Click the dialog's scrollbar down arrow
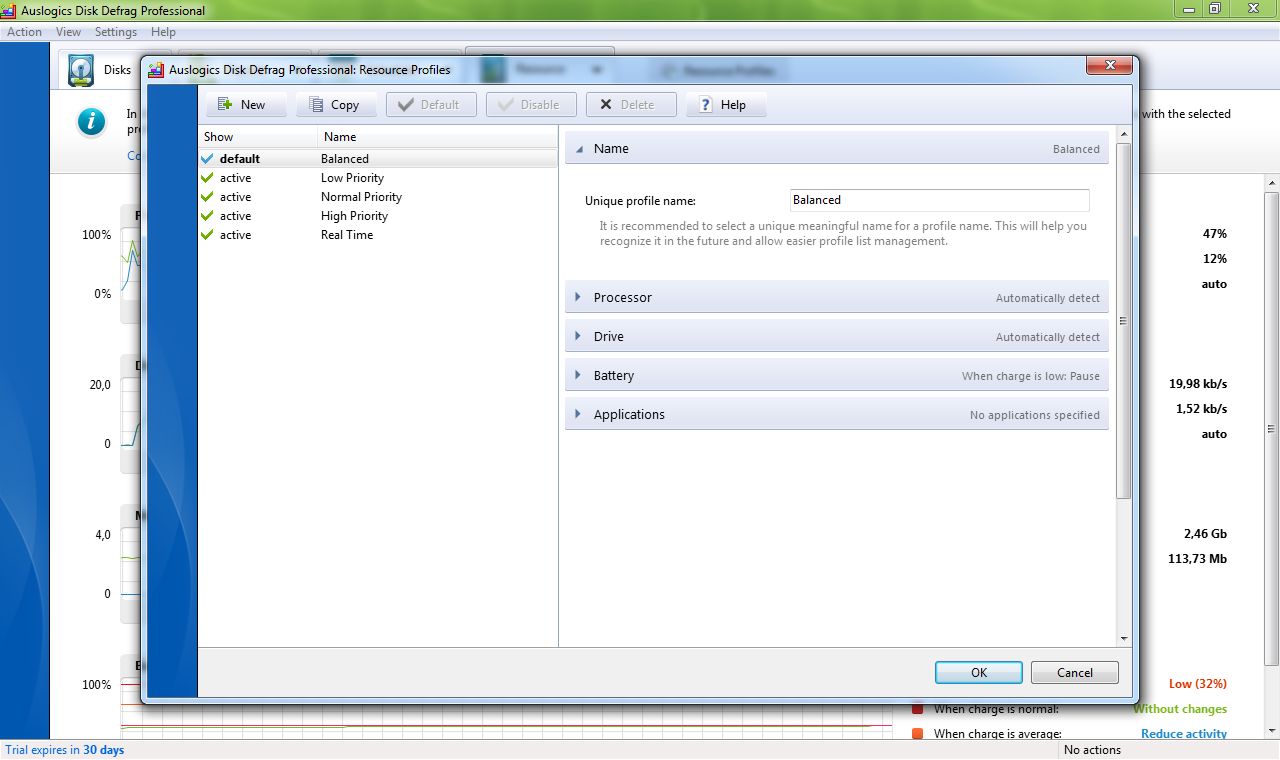The width and height of the screenshot is (1280, 760). (x=1123, y=638)
